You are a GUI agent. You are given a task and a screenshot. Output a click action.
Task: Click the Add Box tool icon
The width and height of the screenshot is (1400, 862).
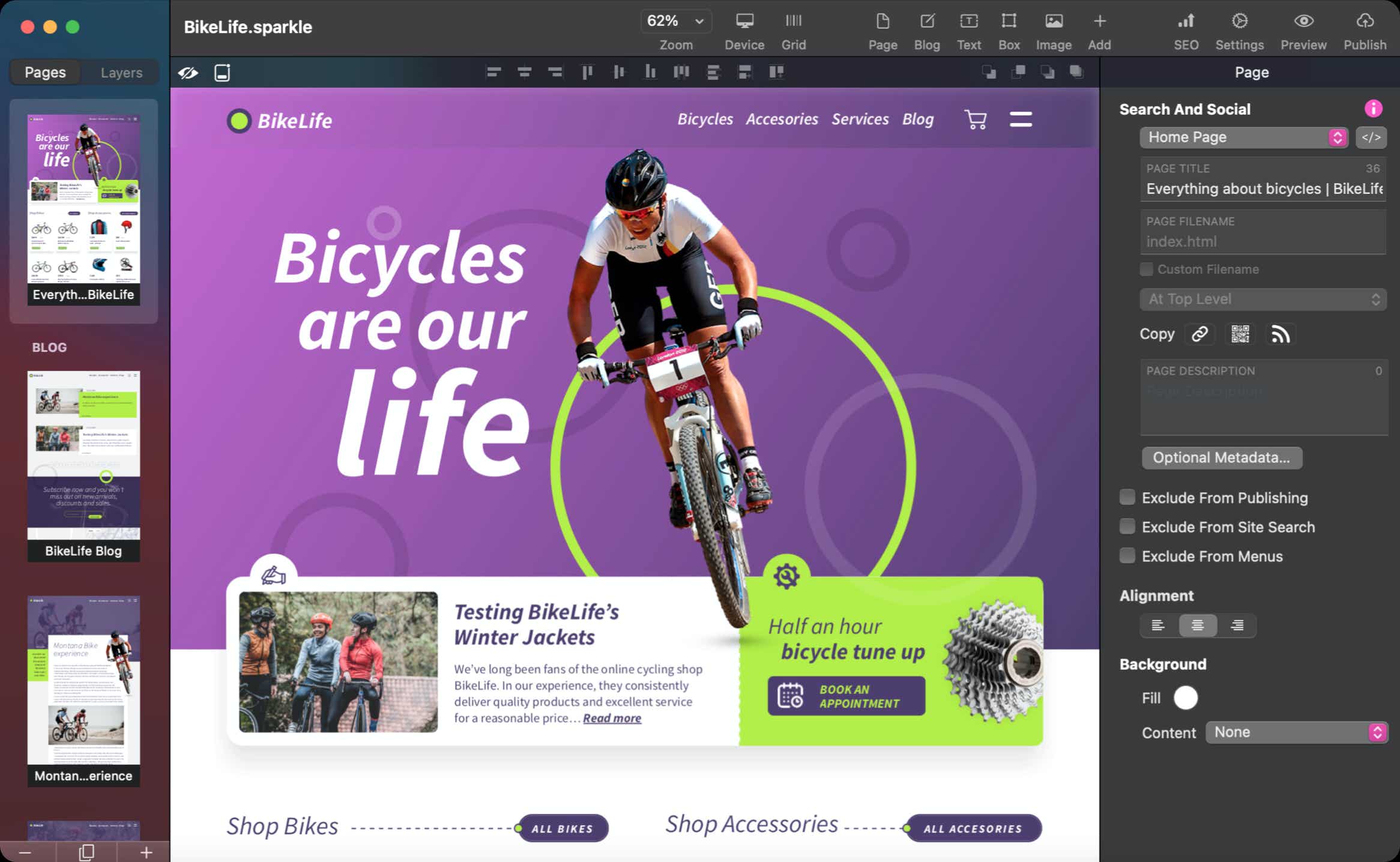click(x=1009, y=22)
